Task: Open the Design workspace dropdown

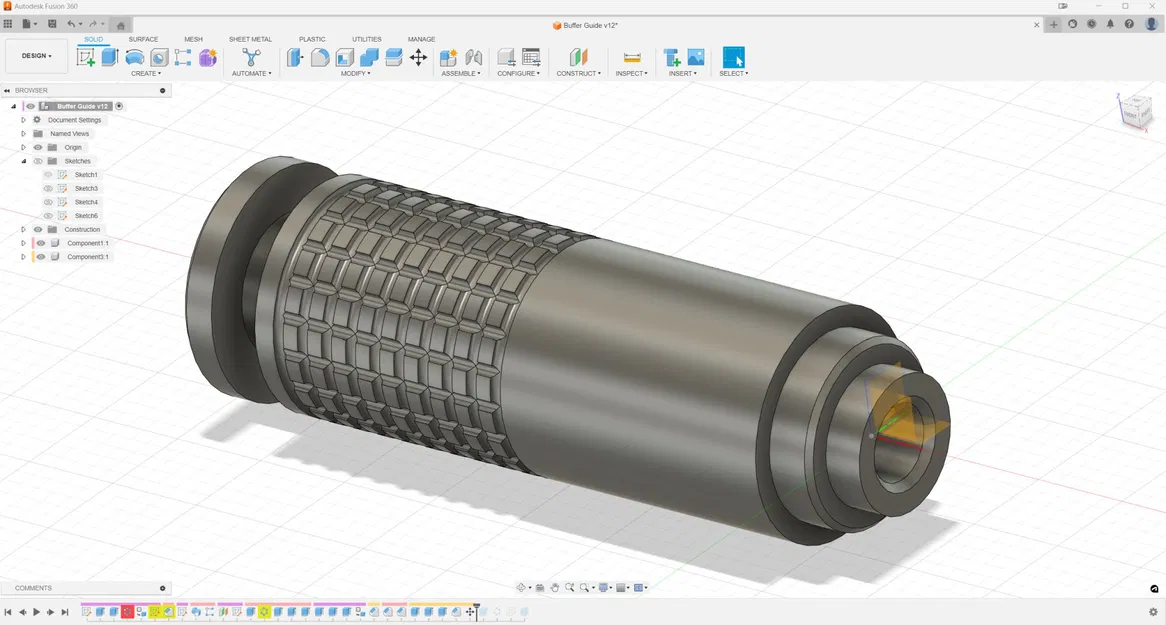Action: tap(36, 55)
